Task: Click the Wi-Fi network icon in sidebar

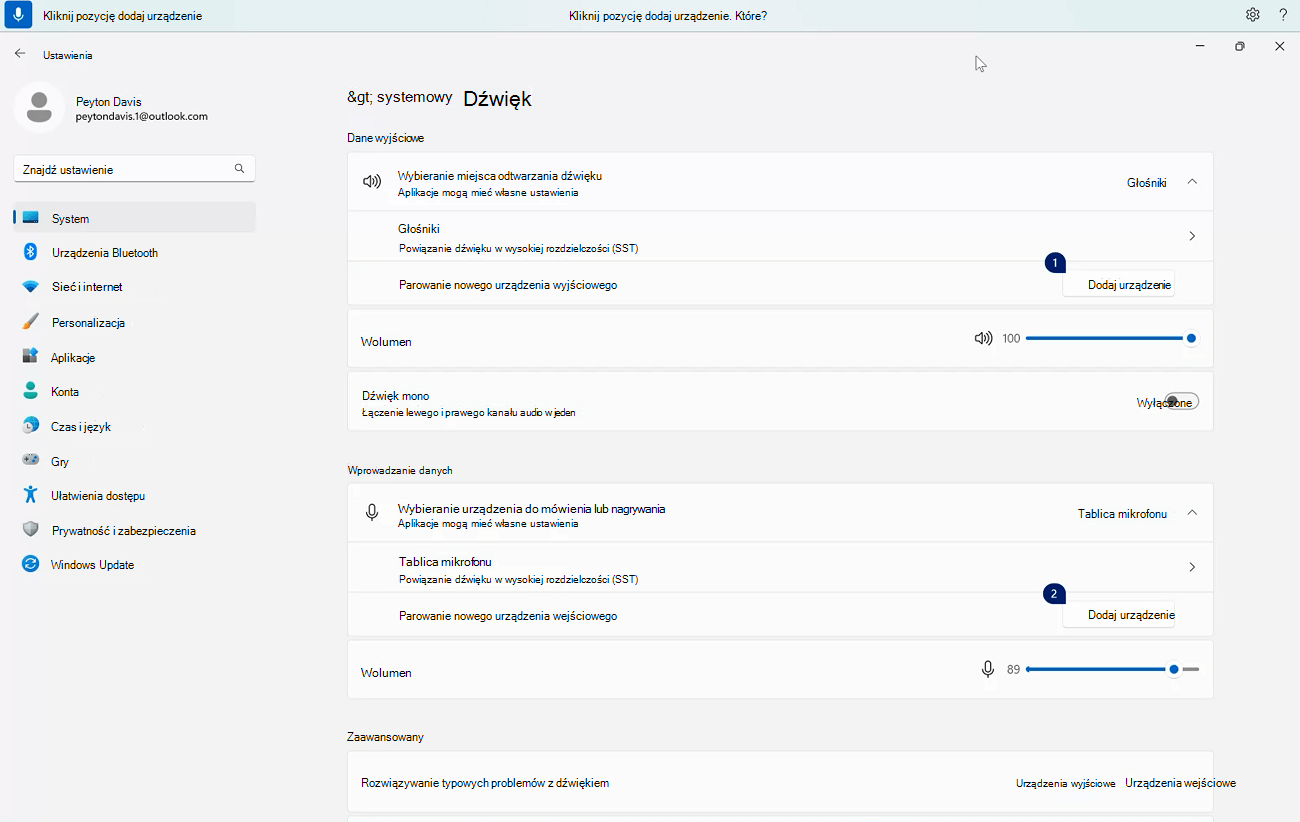Action: (x=31, y=287)
